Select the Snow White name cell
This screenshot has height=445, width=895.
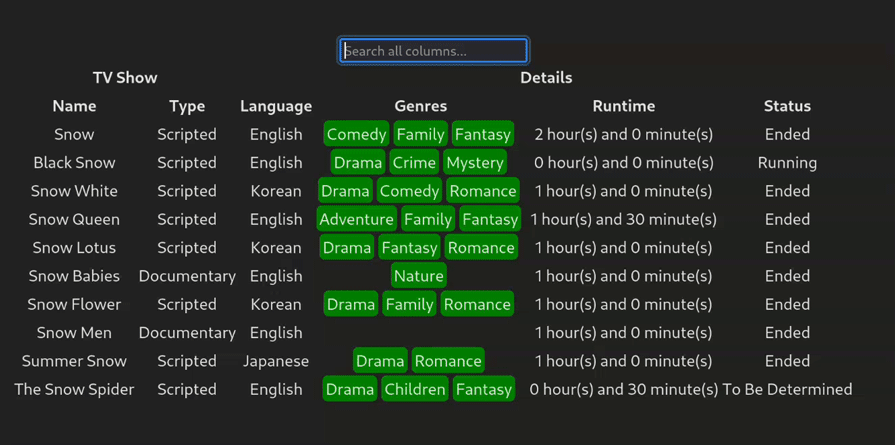tap(74, 191)
